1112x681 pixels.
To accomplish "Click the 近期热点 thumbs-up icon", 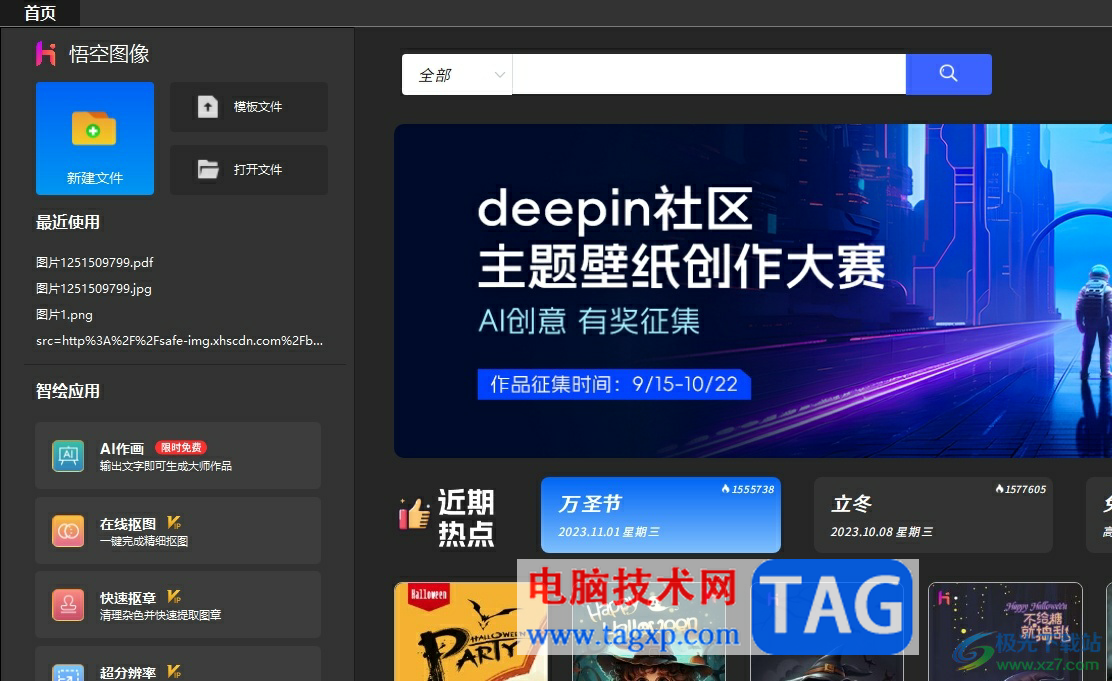I will (x=414, y=514).
